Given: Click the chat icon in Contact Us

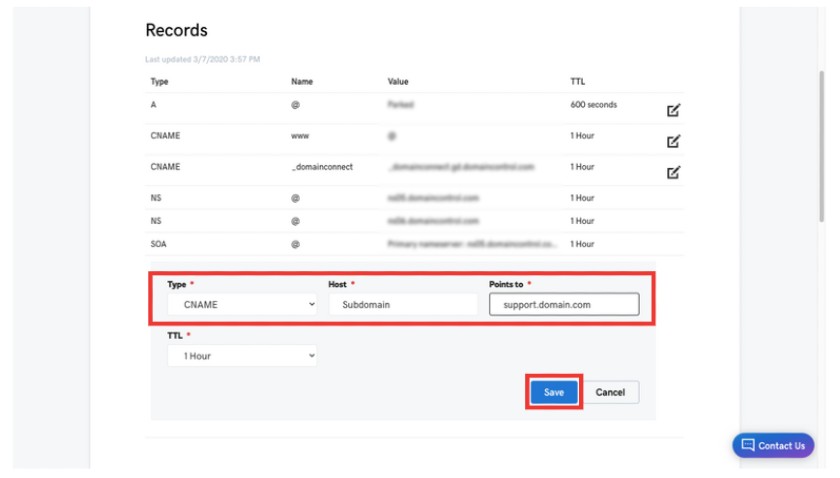Looking at the screenshot, I should [x=748, y=445].
